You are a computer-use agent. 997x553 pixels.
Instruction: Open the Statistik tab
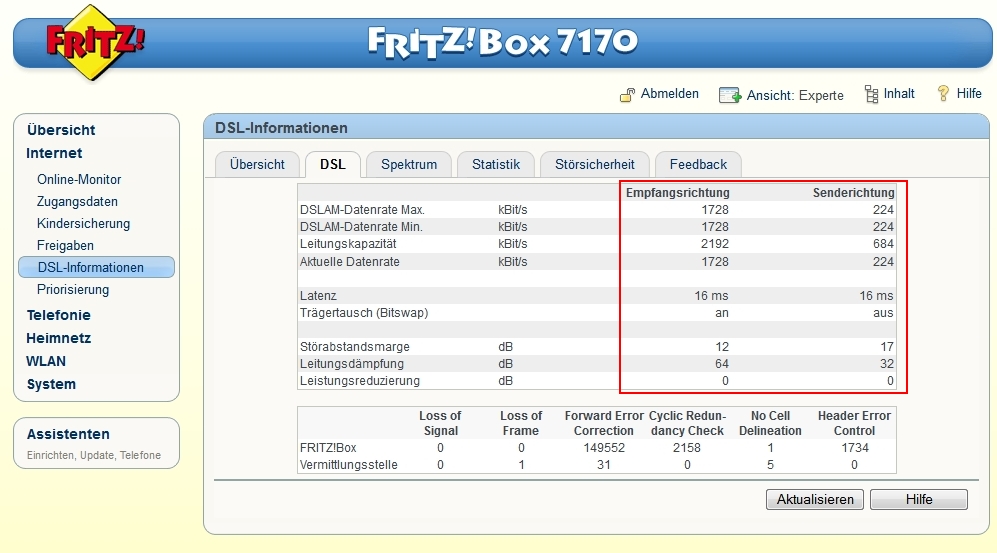coord(496,165)
